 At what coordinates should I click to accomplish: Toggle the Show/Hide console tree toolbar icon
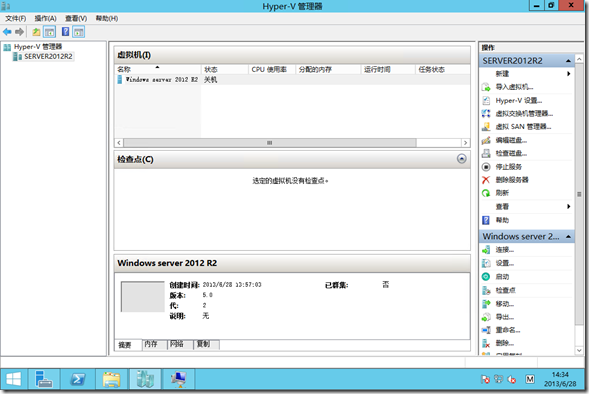pyautogui.click(x=50, y=32)
